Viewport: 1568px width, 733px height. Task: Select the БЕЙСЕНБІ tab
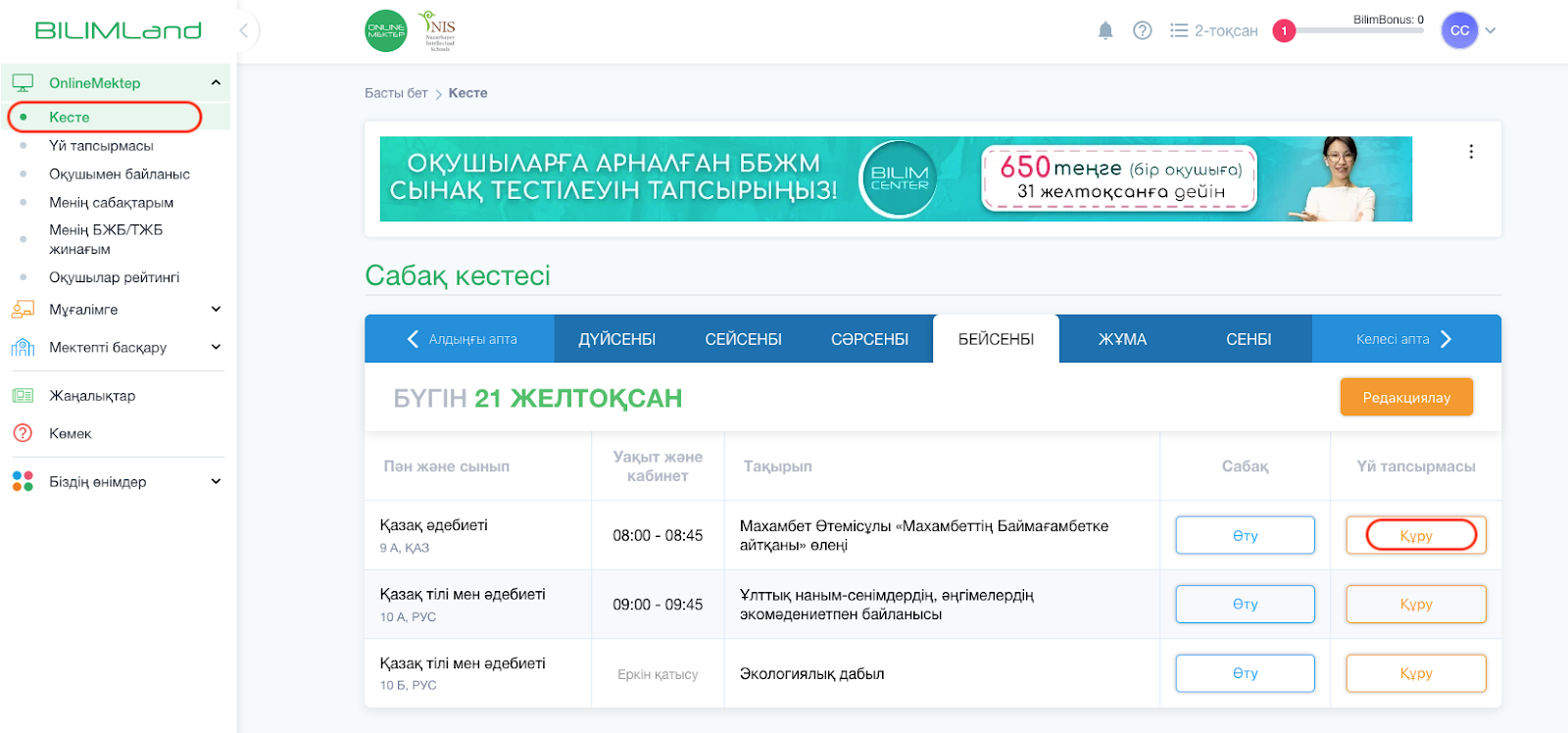click(996, 339)
